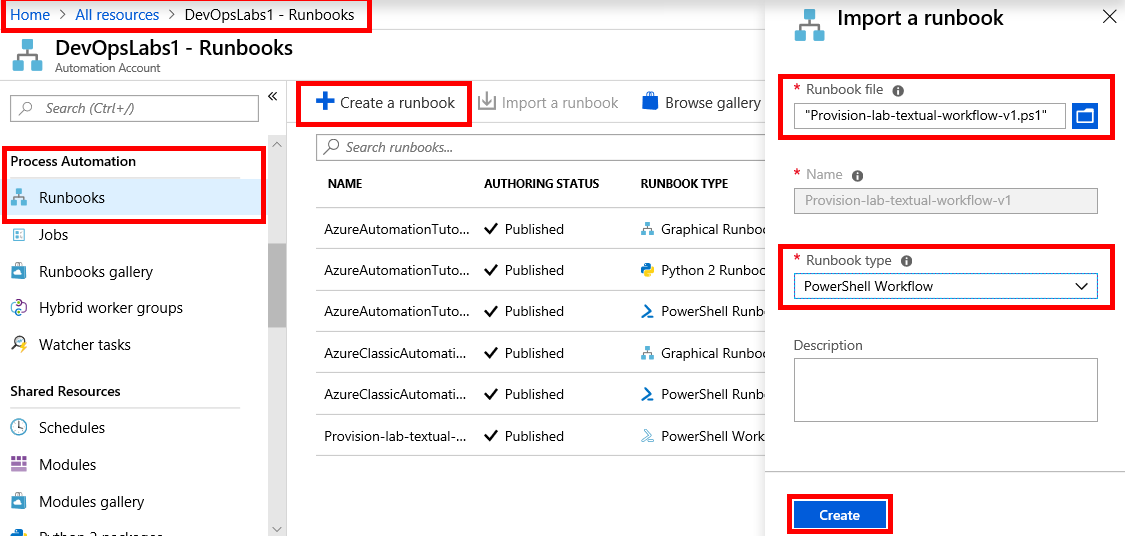Click the Watcher tasks icon

pyautogui.click(x=19, y=344)
